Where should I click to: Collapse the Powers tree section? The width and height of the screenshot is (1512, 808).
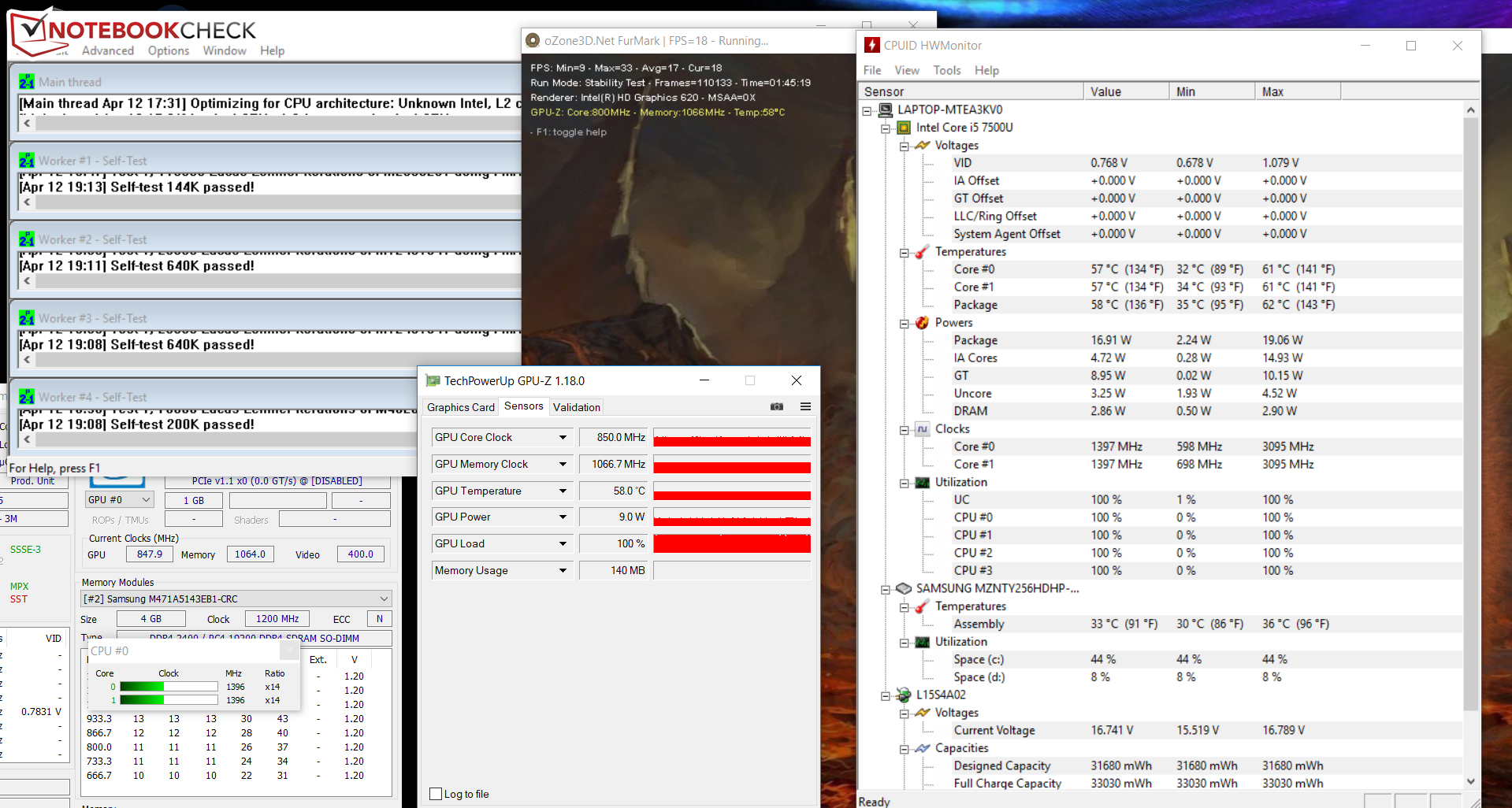tap(905, 324)
